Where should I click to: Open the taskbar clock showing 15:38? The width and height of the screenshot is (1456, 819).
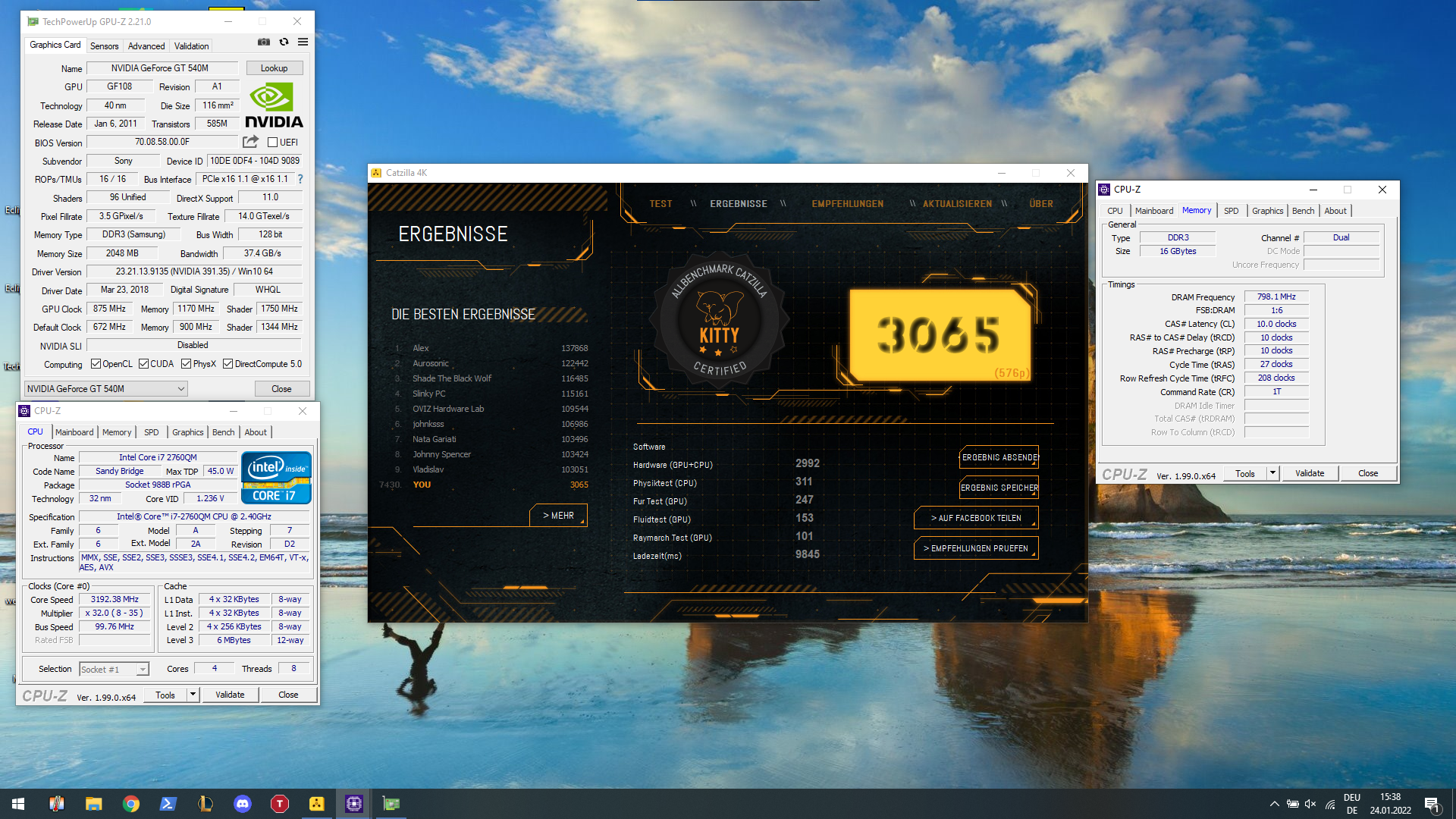pos(1390,804)
